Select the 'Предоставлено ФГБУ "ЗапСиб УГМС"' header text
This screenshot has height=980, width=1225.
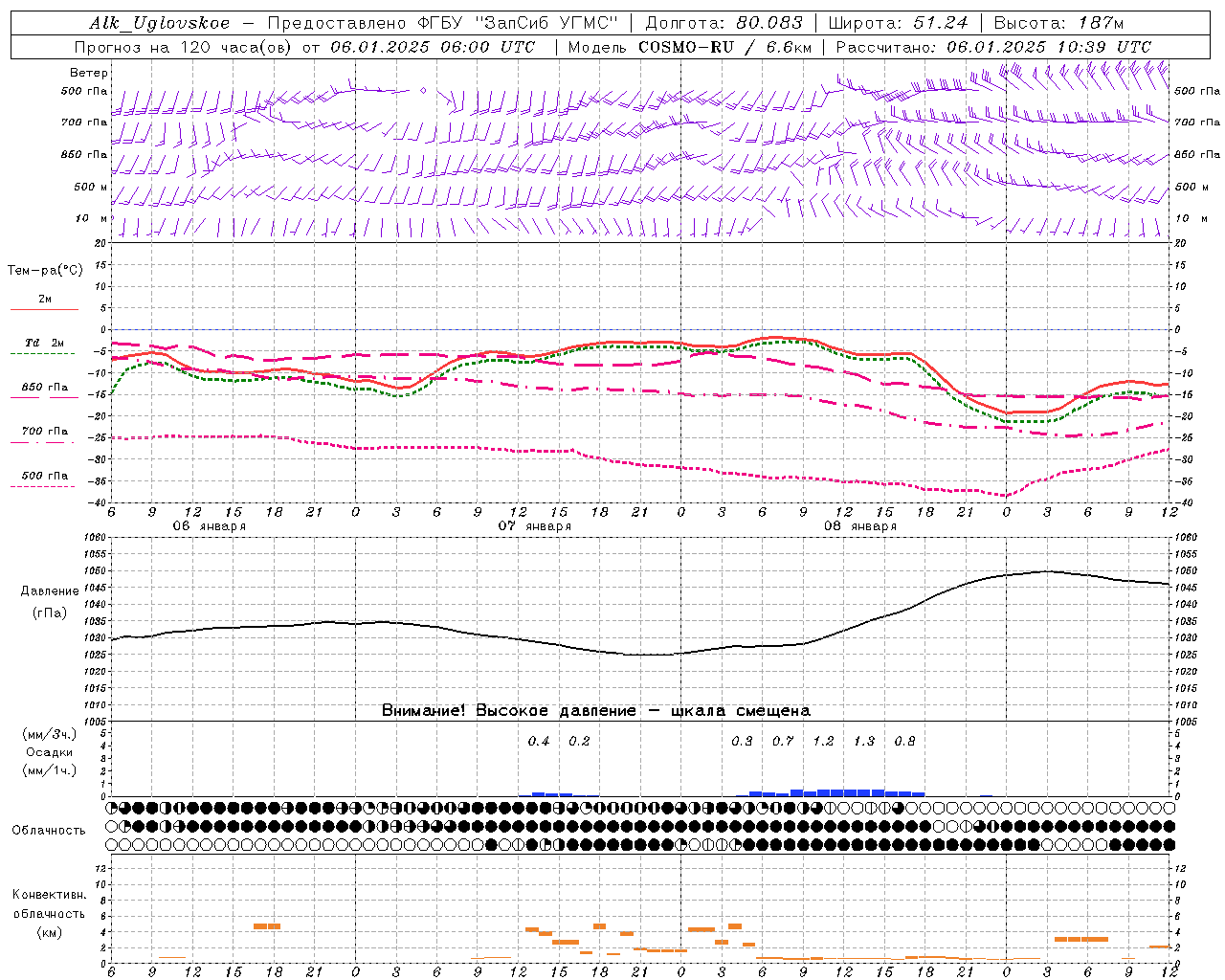[443, 24]
